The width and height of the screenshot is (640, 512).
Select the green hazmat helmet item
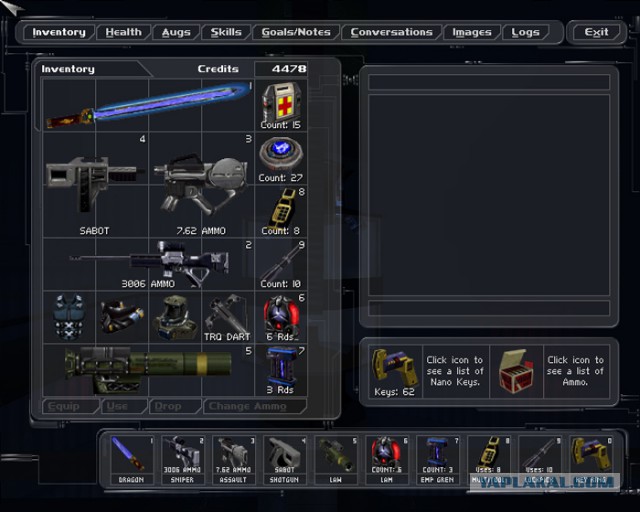click(175, 317)
